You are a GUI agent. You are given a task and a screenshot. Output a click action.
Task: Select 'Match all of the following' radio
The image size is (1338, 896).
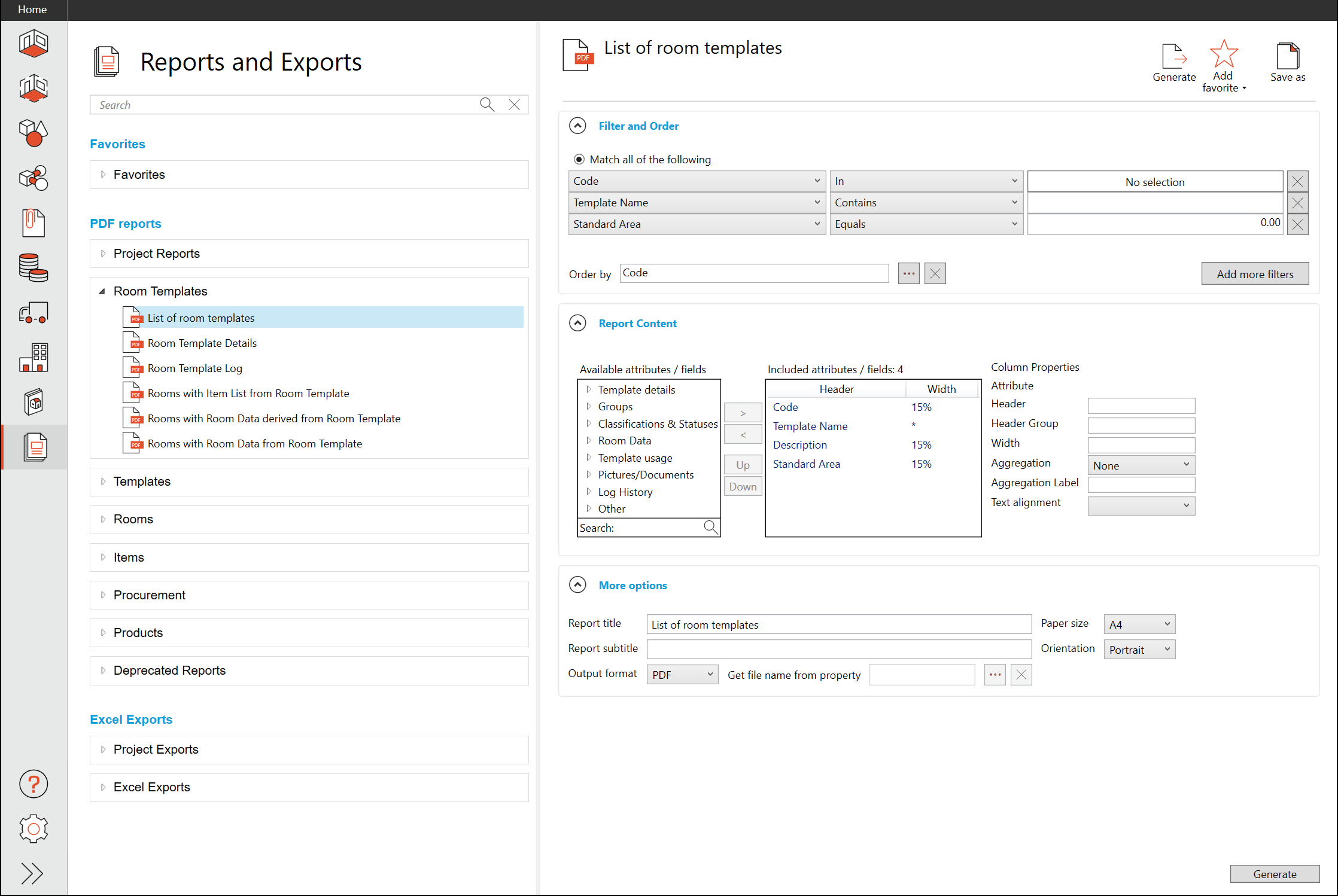(x=579, y=160)
